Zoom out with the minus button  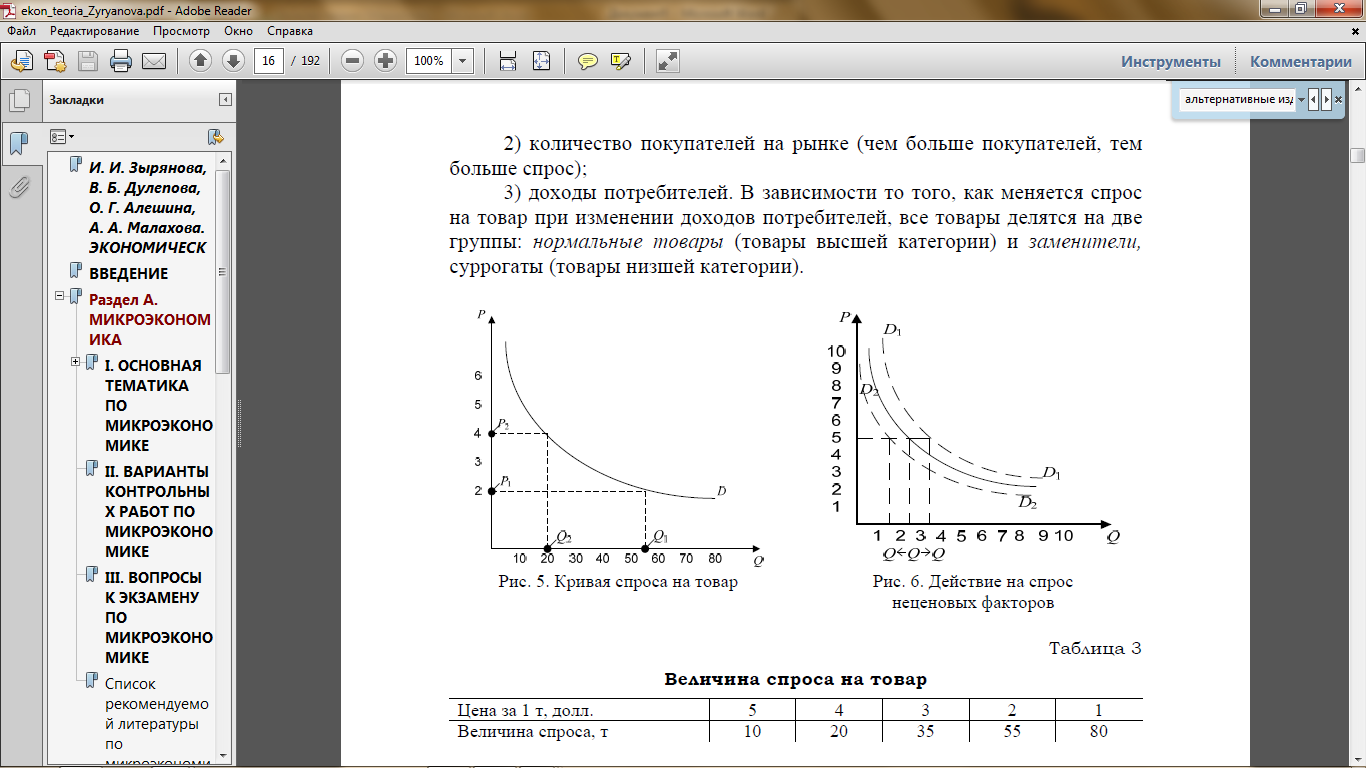[352, 61]
